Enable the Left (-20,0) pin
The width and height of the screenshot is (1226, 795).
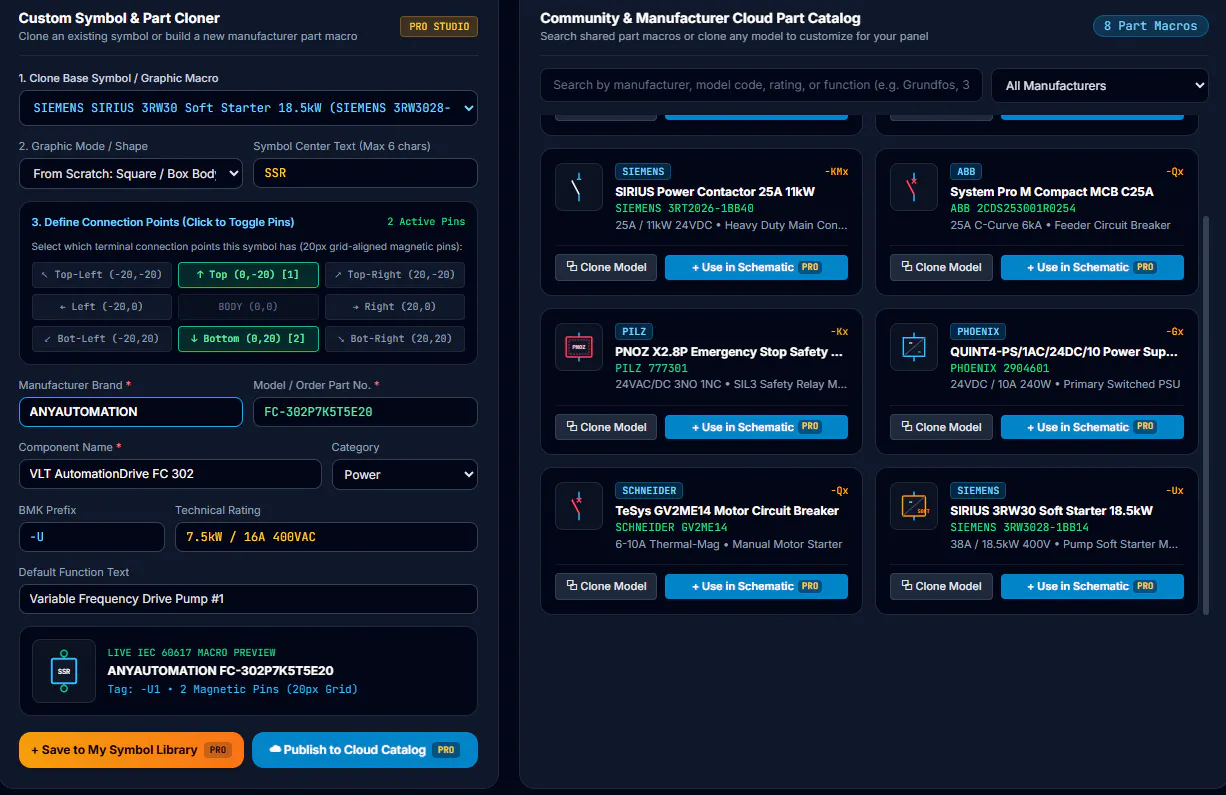pyautogui.click(x=102, y=307)
